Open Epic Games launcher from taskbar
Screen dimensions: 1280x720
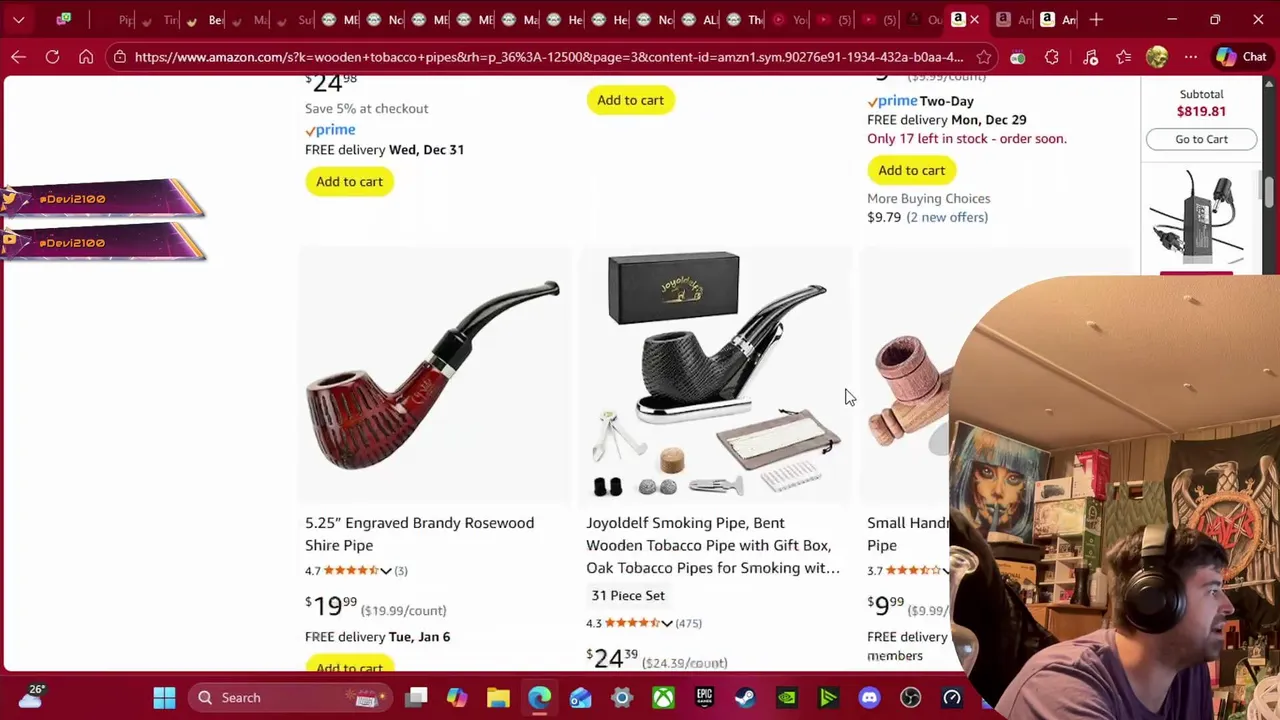point(704,697)
